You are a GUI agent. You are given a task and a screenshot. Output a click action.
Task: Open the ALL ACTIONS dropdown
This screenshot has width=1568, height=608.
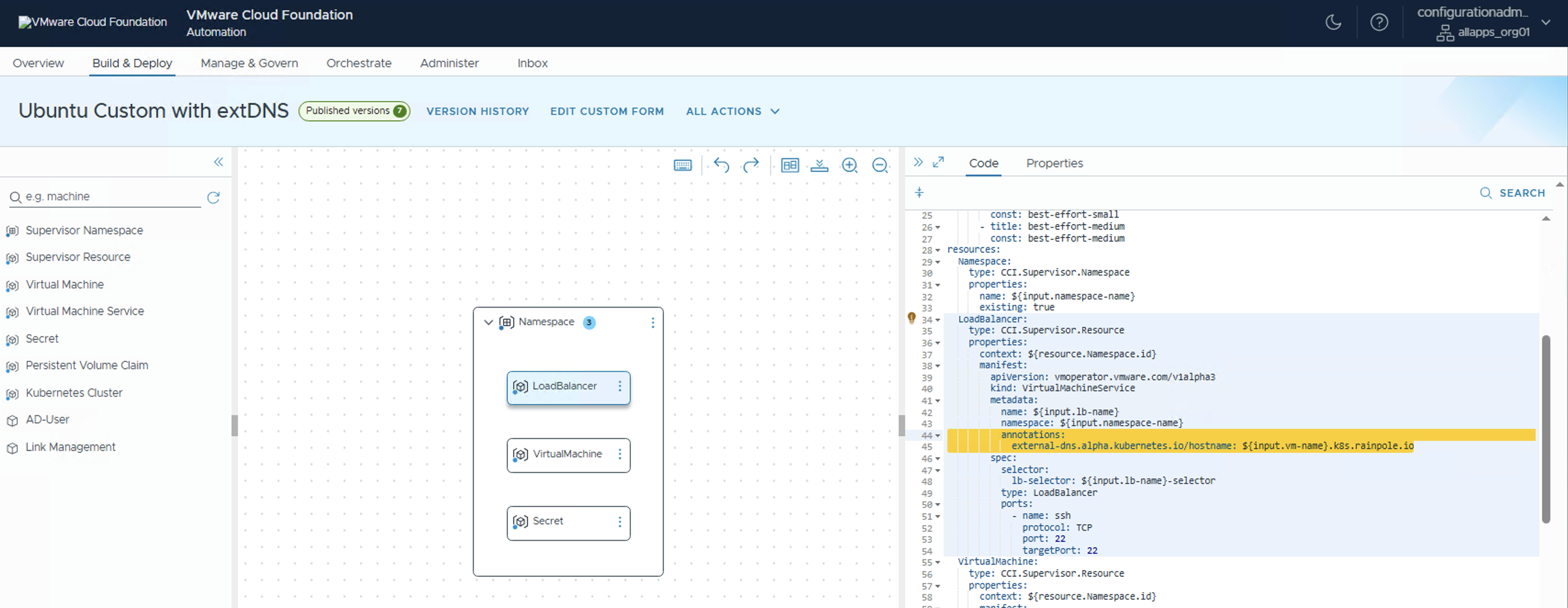click(x=732, y=112)
